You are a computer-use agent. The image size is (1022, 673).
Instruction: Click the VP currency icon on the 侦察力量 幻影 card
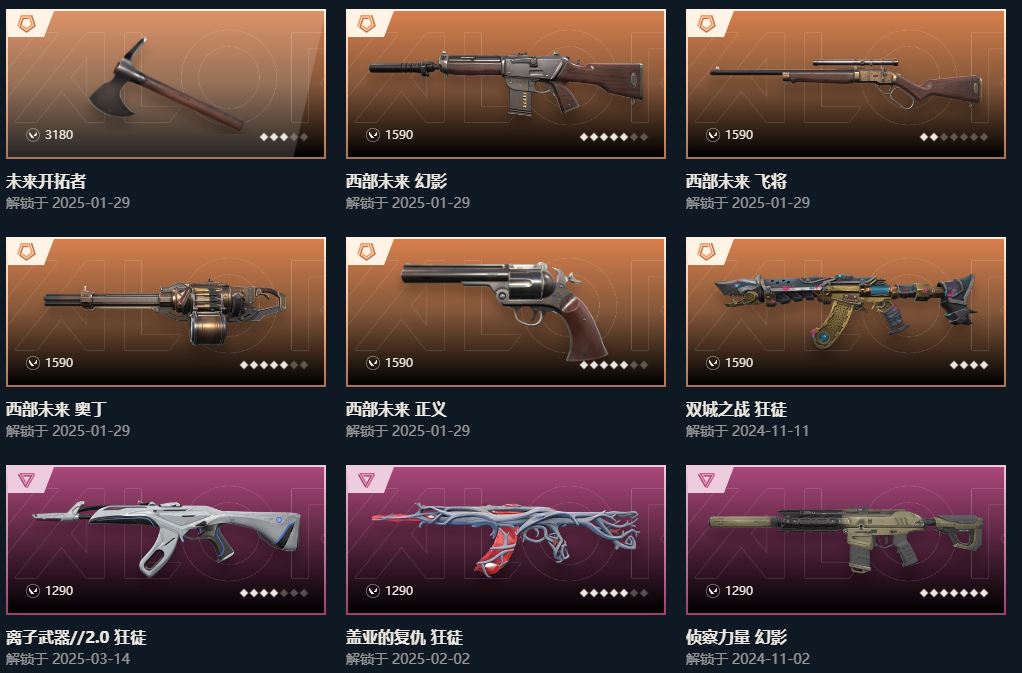(x=713, y=591)
